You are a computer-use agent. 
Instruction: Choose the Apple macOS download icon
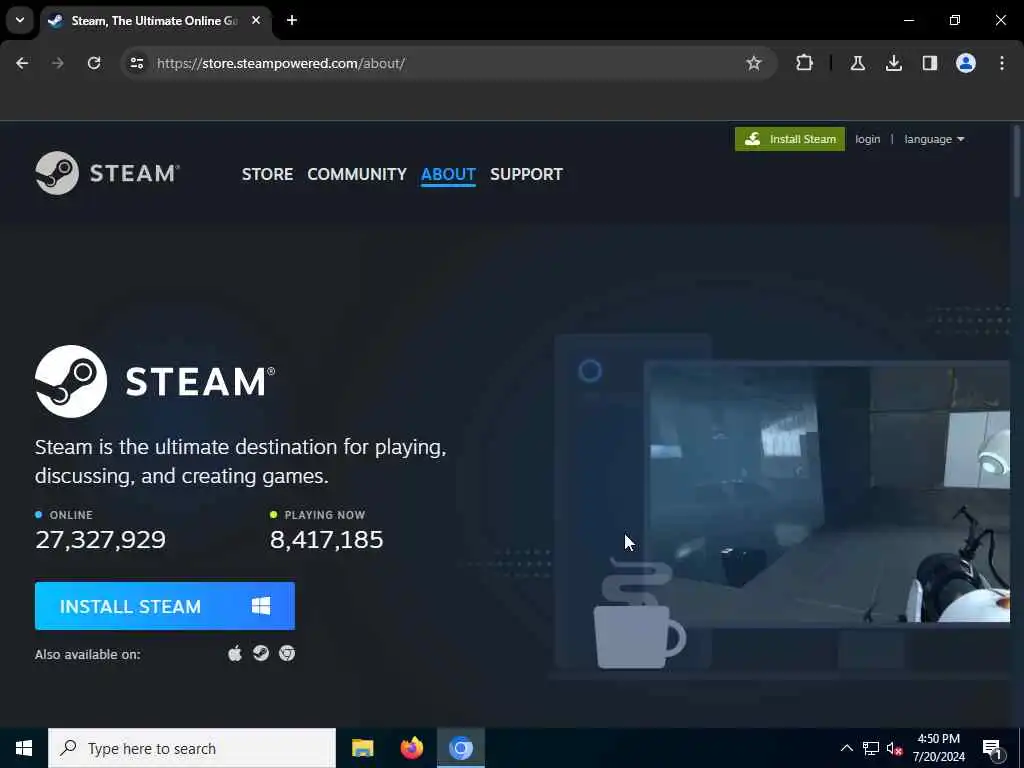235,653
